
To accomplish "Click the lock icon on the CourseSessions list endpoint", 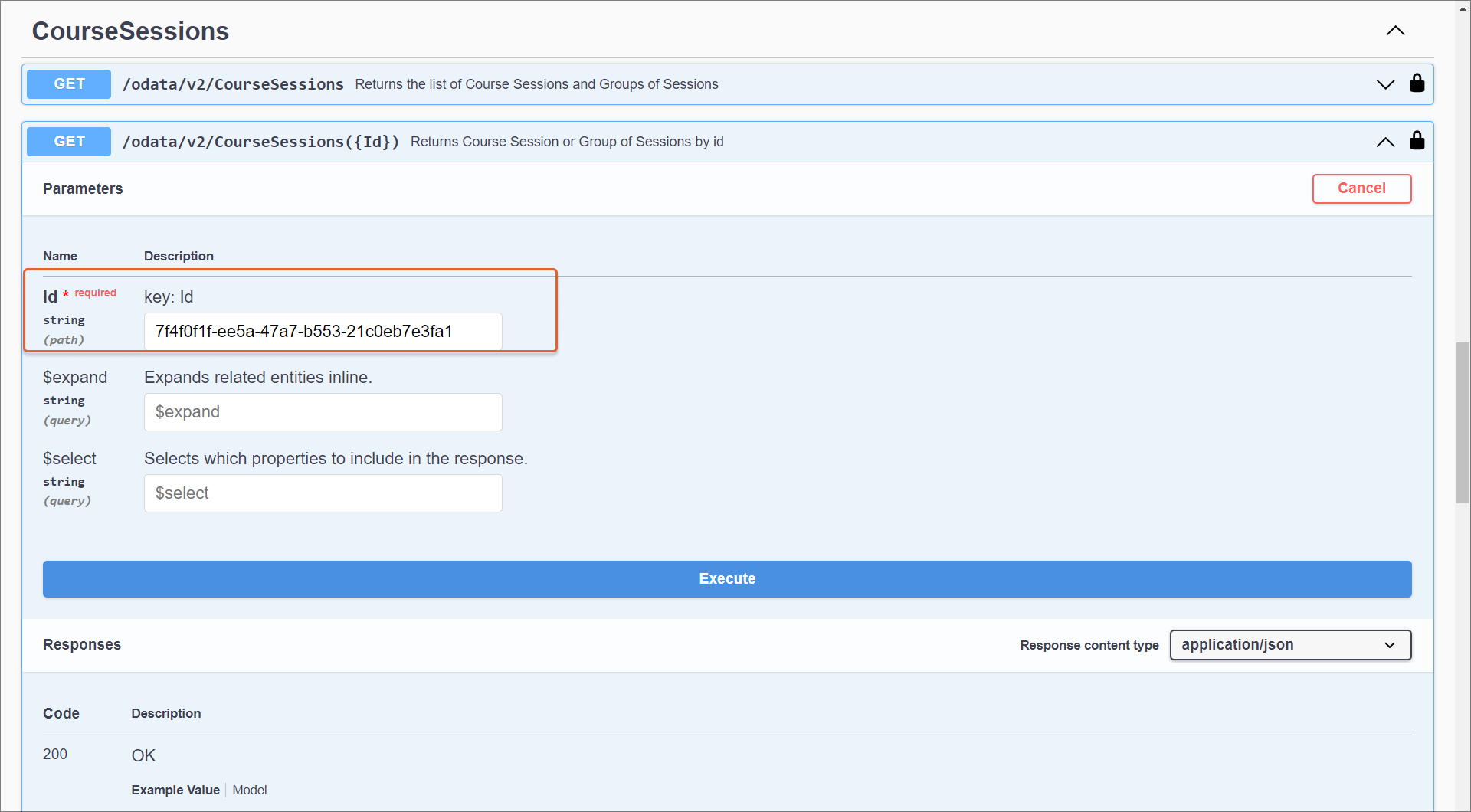I will [1417, 83].
